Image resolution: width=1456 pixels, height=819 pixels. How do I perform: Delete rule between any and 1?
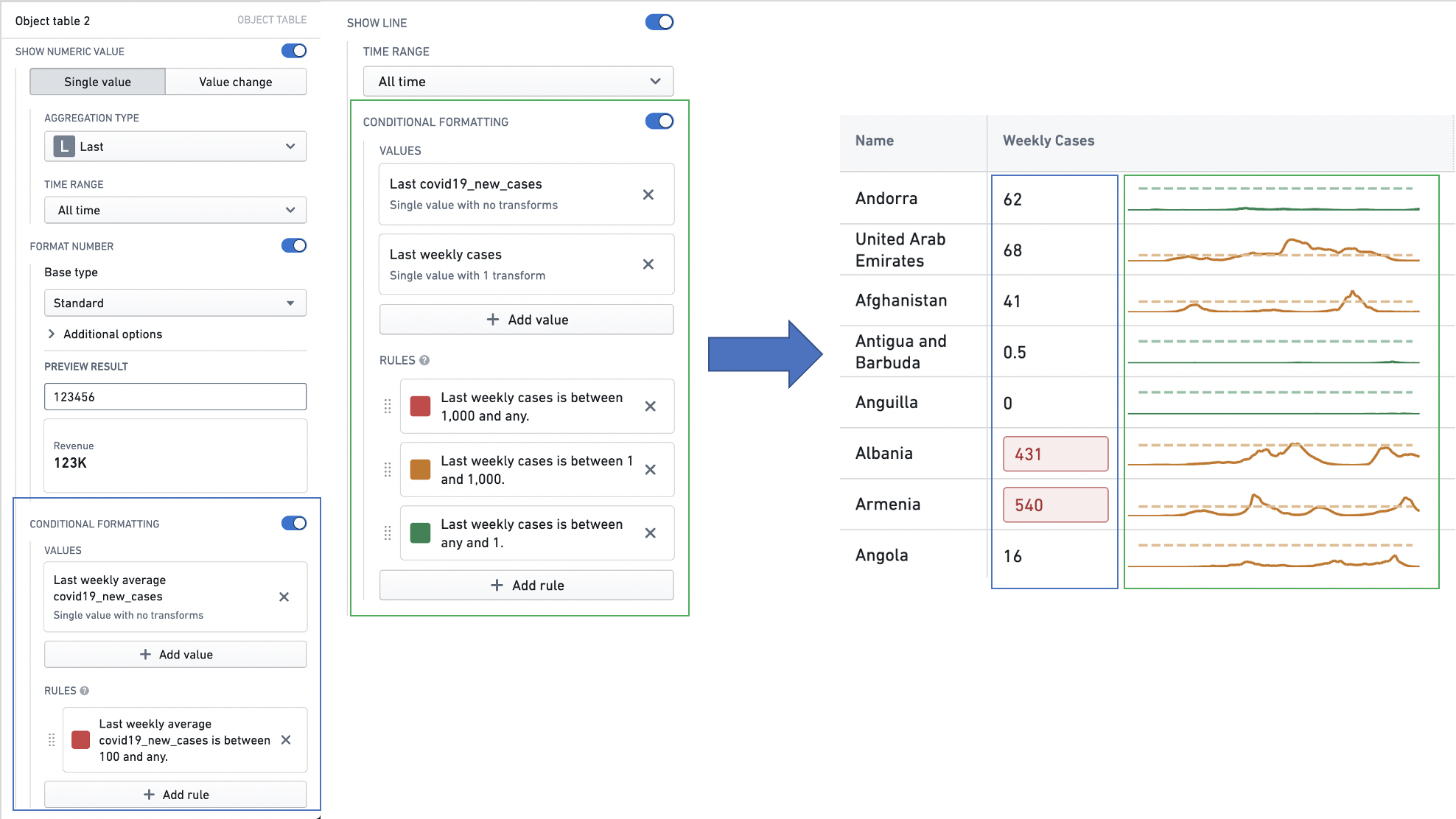tap(651, 533)
